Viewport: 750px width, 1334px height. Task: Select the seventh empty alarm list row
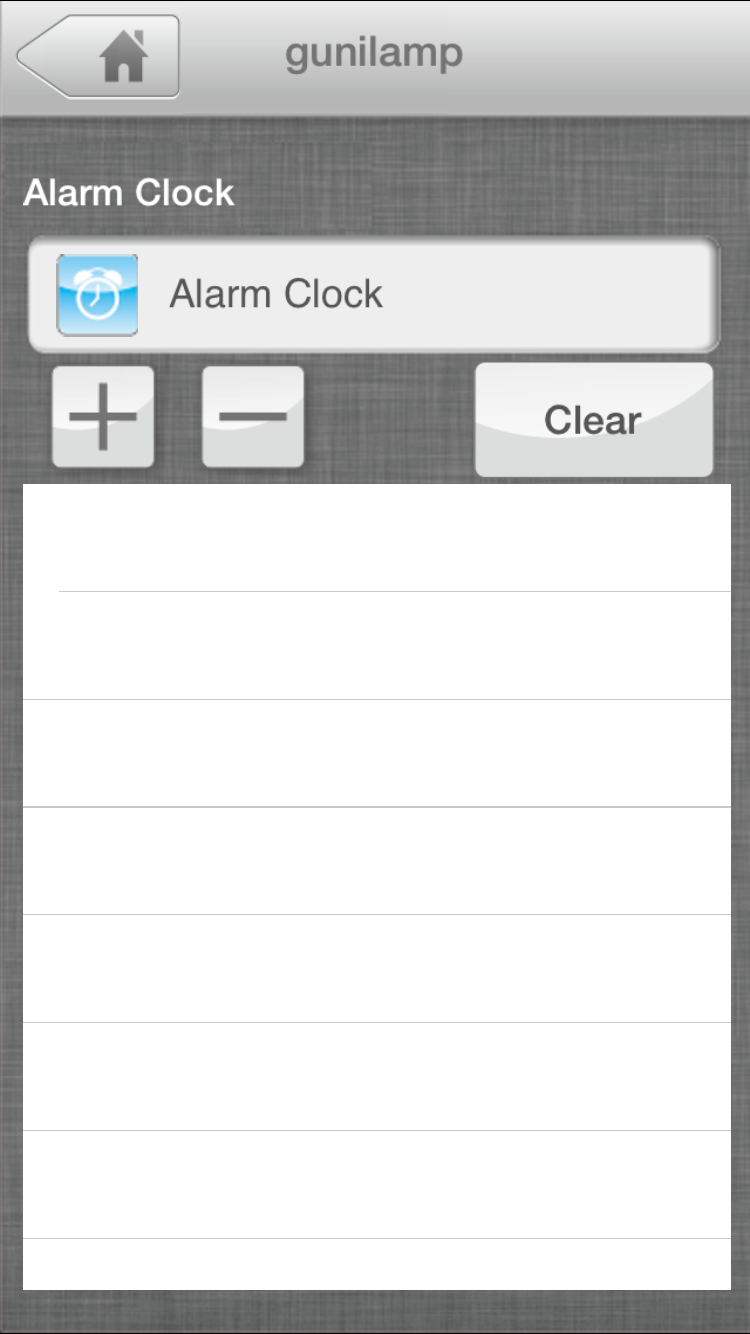pyautogui.click(x=377, y=1184)
